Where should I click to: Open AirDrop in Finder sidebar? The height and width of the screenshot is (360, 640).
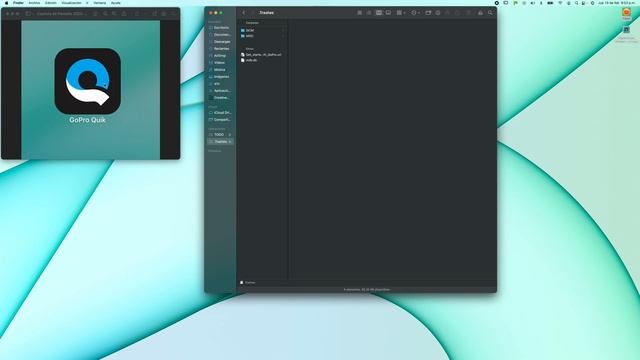[220, 56]
